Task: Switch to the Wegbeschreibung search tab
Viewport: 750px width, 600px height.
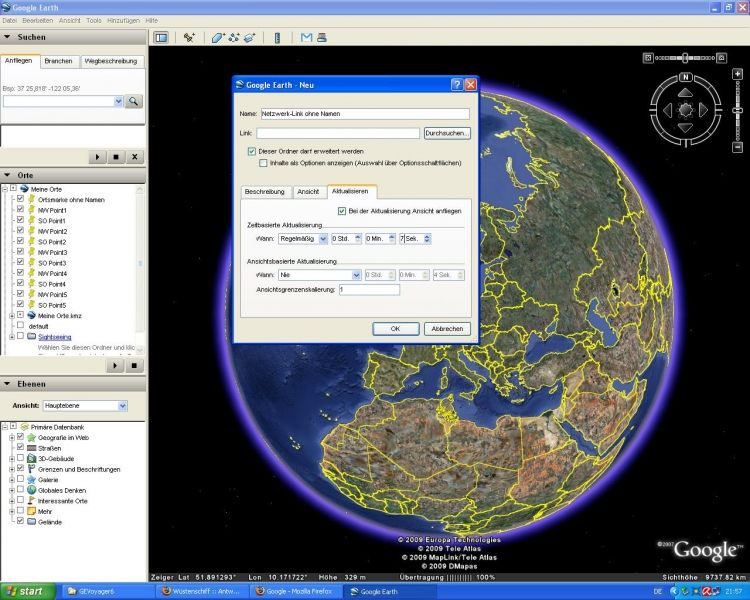Action: click(111, 61)
